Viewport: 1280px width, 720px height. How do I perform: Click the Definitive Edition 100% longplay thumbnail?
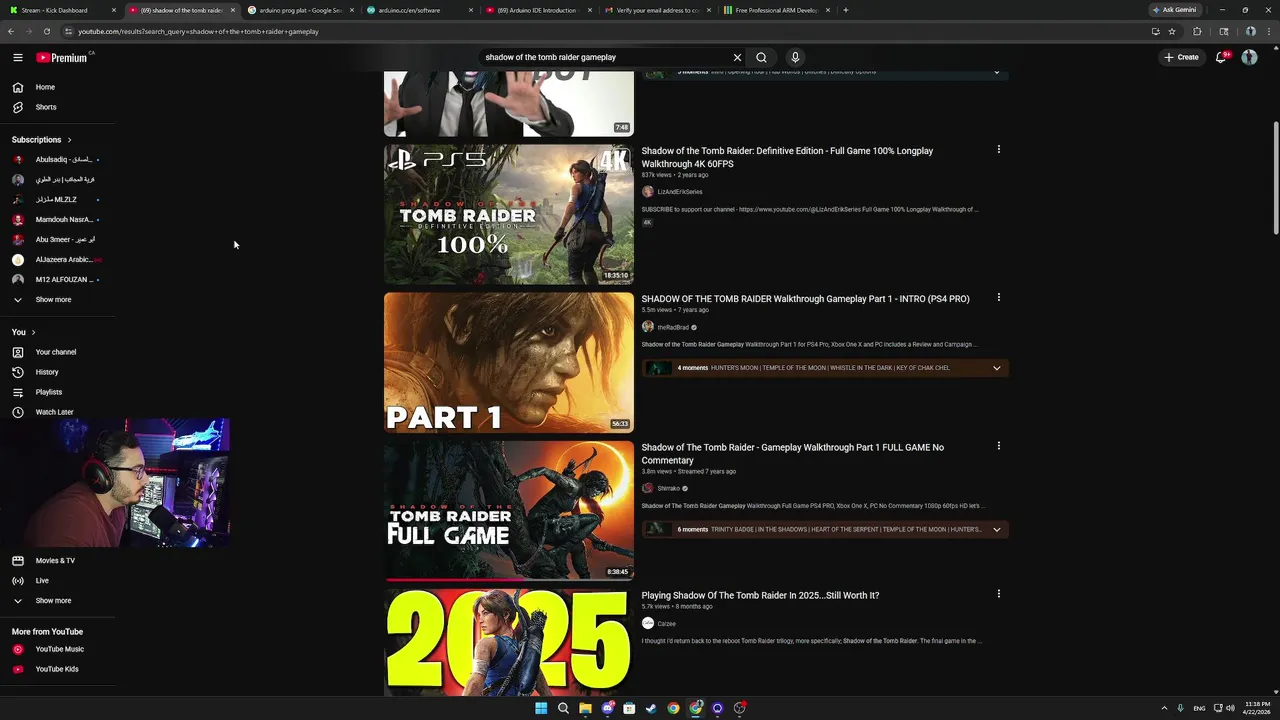[508, 214]
